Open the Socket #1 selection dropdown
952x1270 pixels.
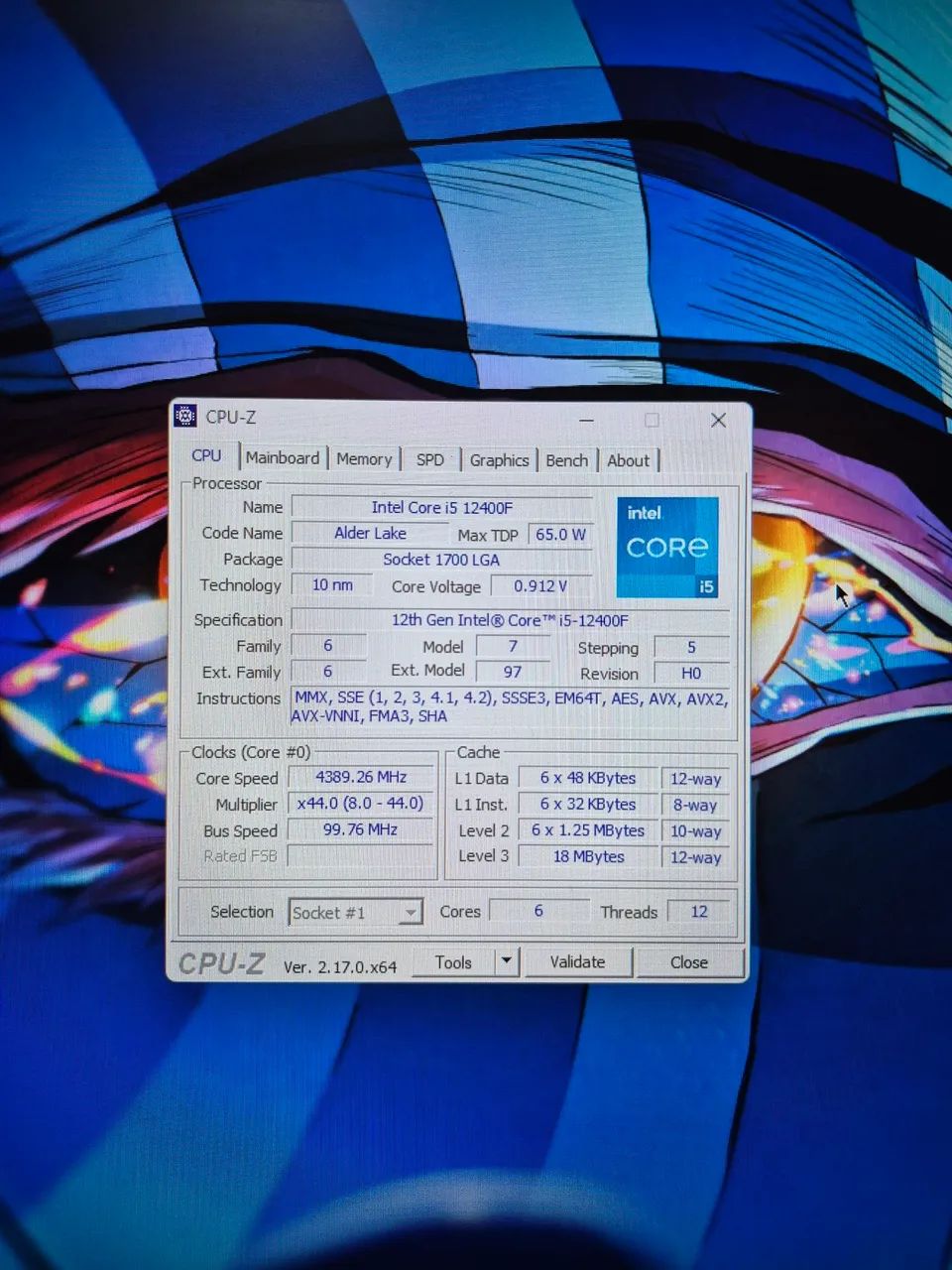(x=356, y=912)
